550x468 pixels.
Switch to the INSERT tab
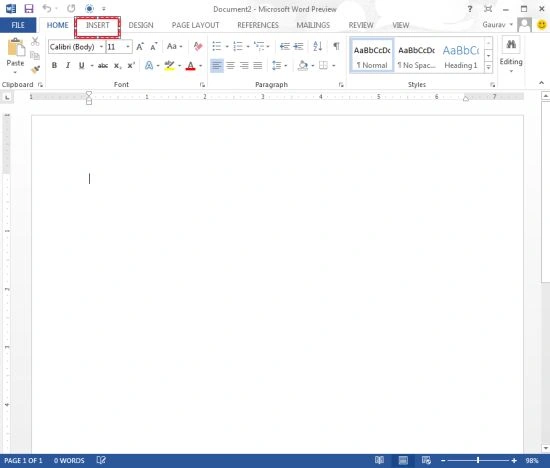98,25
